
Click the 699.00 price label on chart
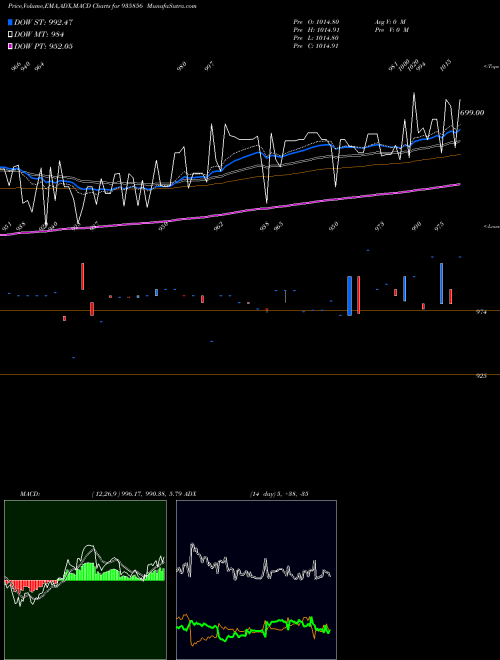472,113
